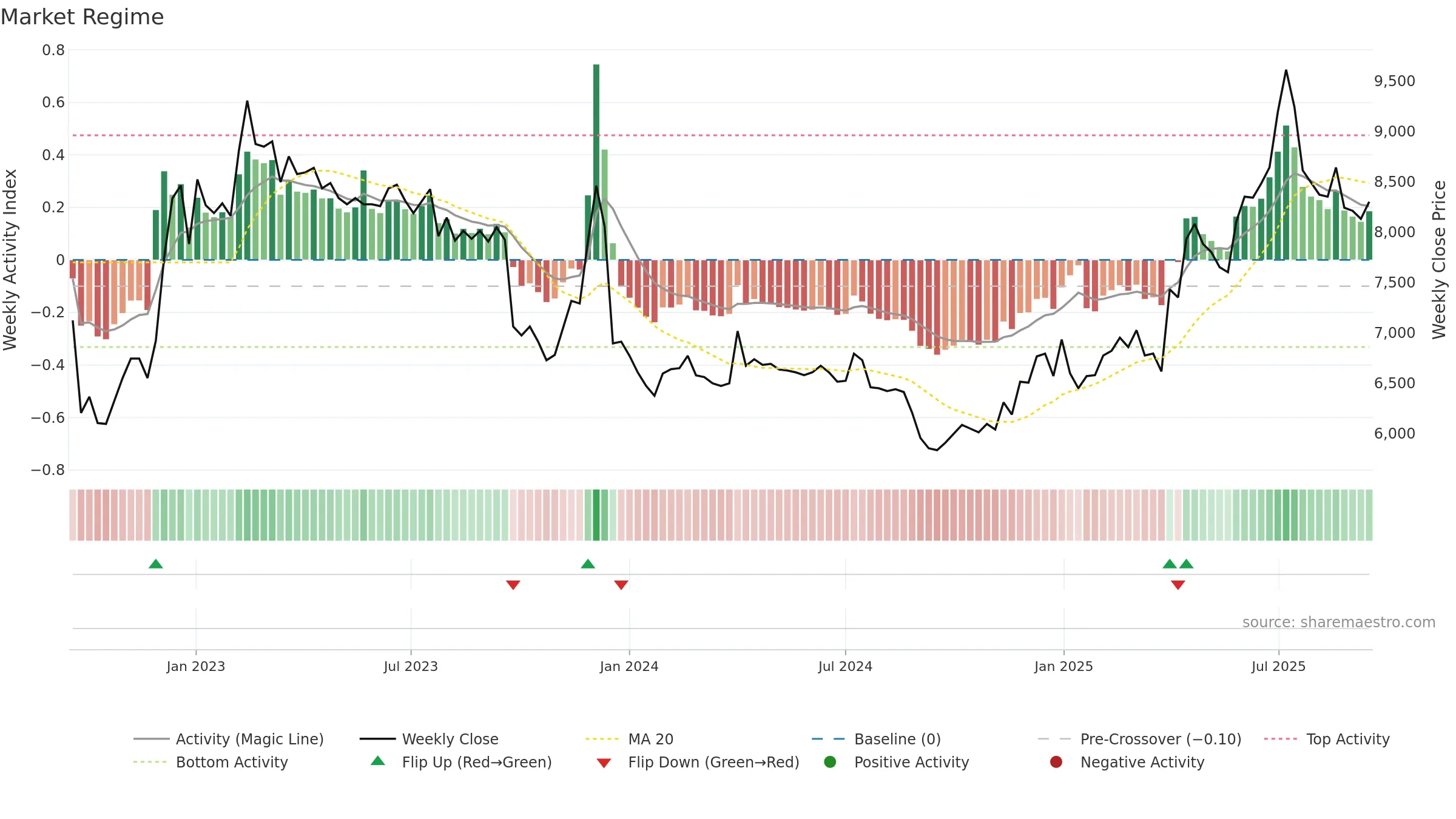
Task: Select the flip-up marker before Jan 2023
Action: (156, 564)
